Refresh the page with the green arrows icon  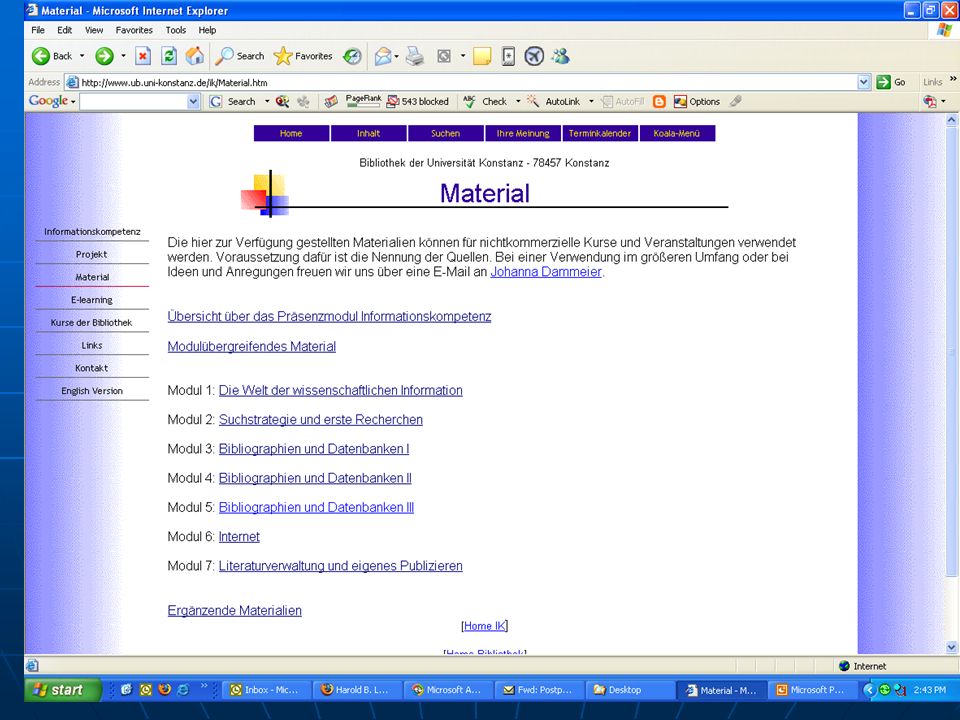(169, 56)
